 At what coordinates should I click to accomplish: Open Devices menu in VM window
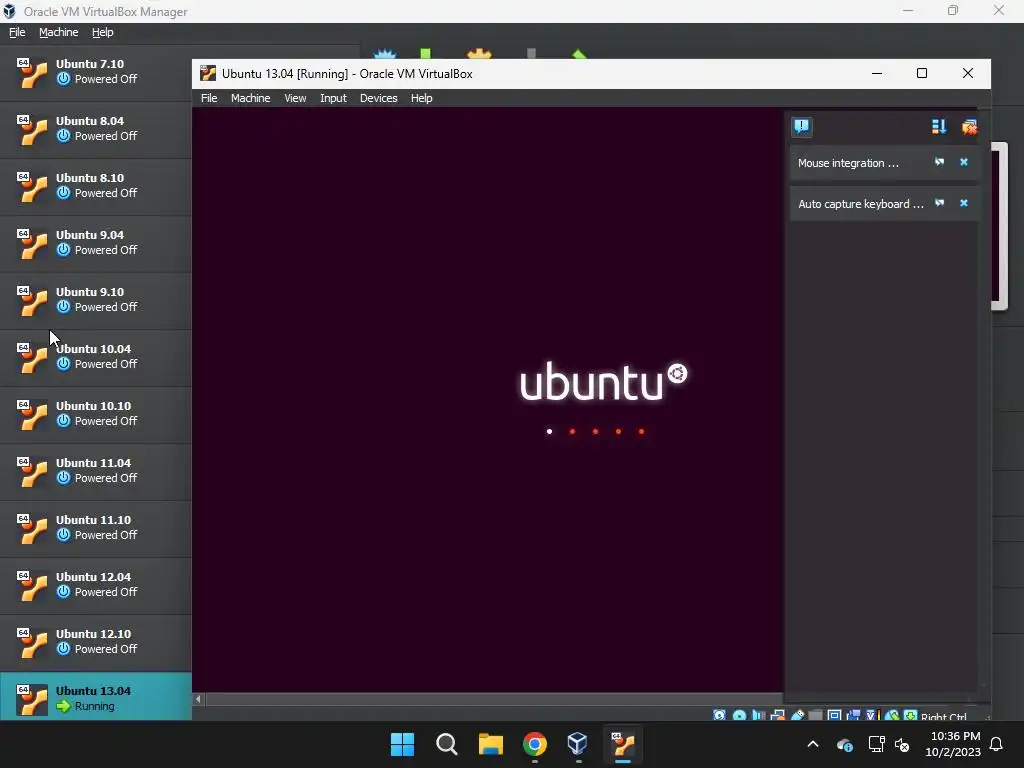[x=379, y=98]
